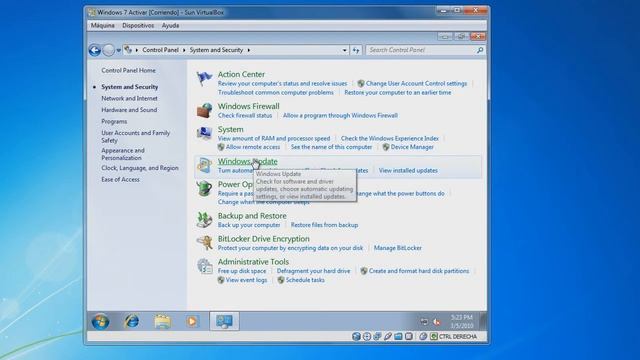Click the VirtualBox shared folders status icon
This screenshot has height=360, width=640.
pos(398,336)
